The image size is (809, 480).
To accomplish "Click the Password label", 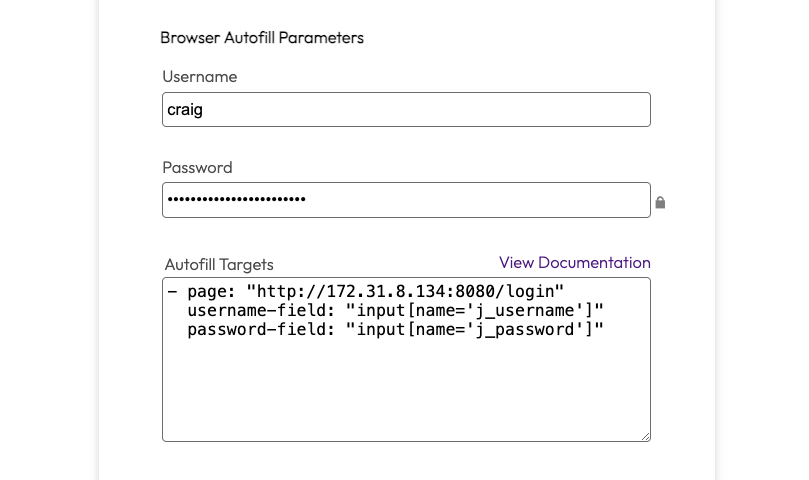I will [x=197, y=167].
